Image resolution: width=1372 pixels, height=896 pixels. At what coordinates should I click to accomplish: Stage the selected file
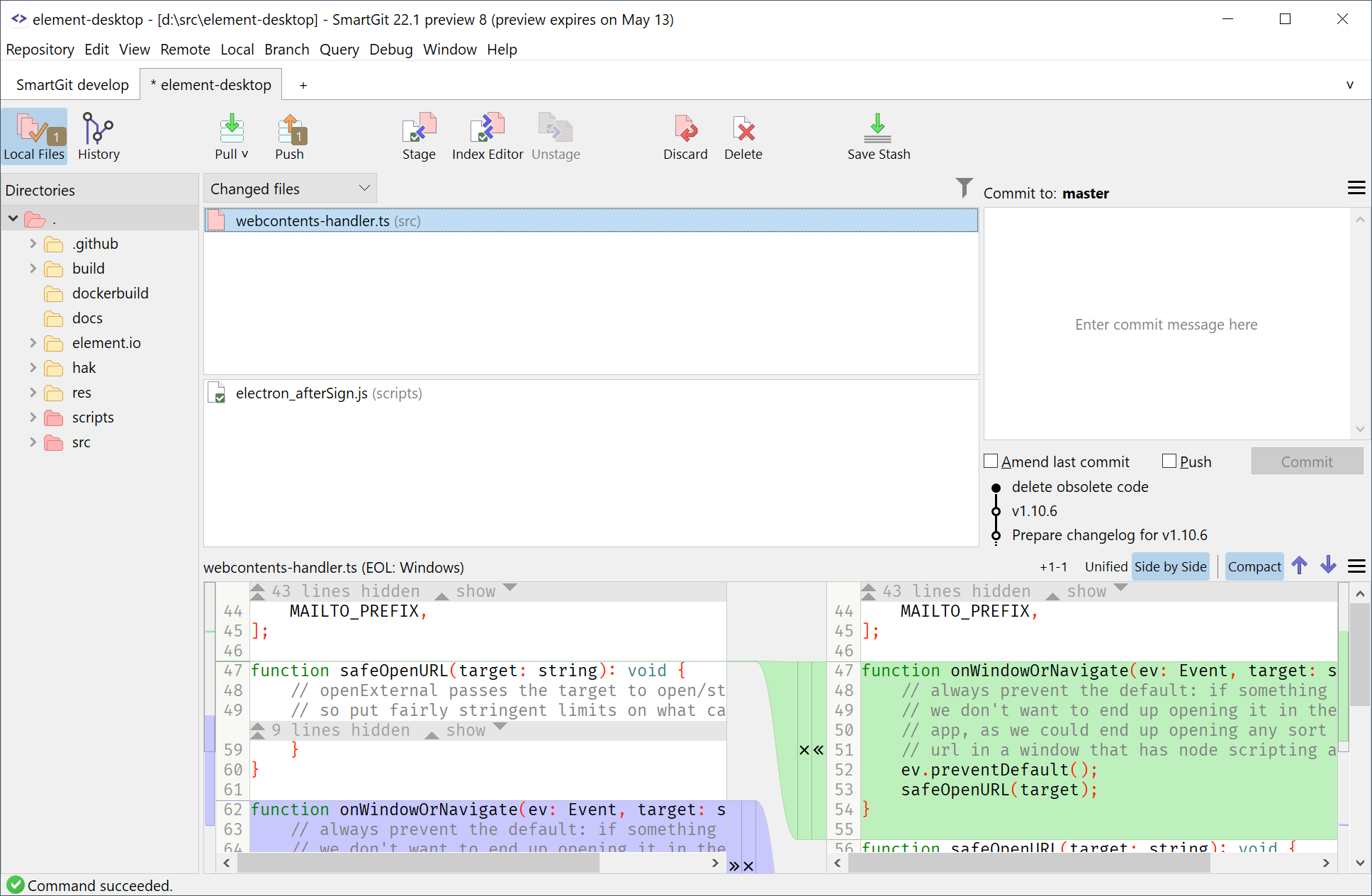(418, 136)
